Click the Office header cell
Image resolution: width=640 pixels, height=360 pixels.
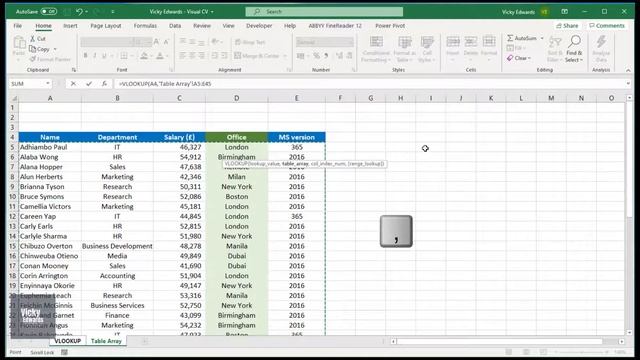(237, 137)
